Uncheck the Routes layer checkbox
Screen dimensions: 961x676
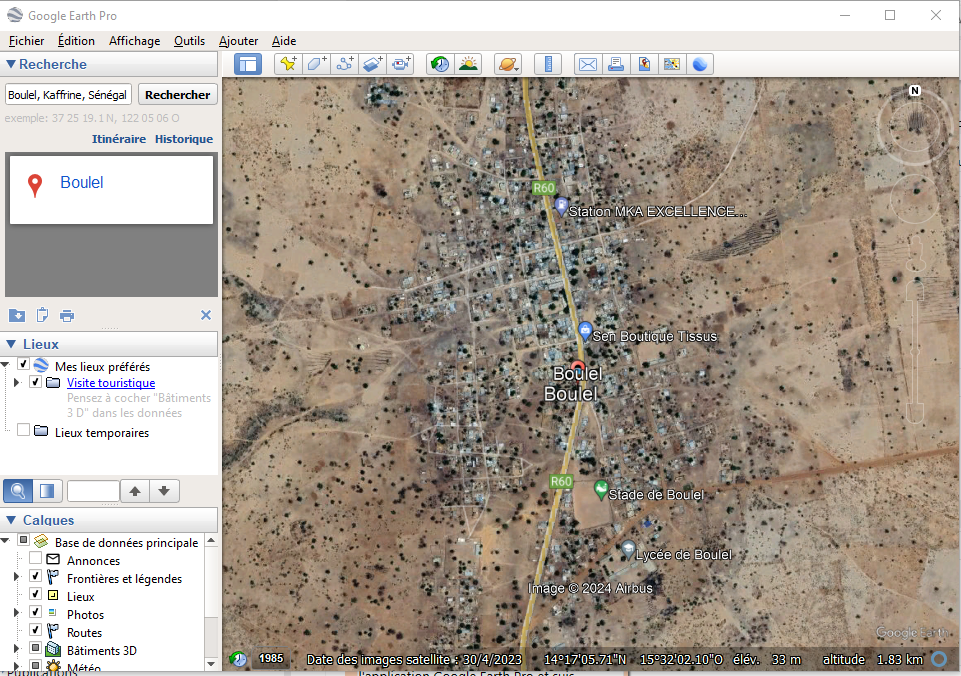(36, 633)
